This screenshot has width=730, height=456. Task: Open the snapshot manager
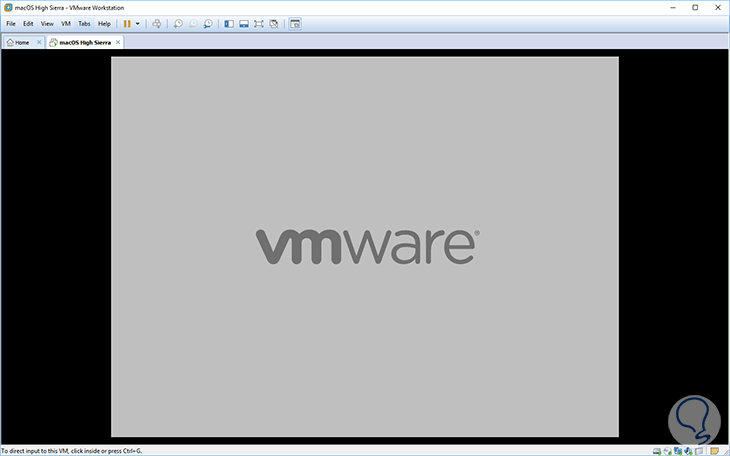[208, 24]
